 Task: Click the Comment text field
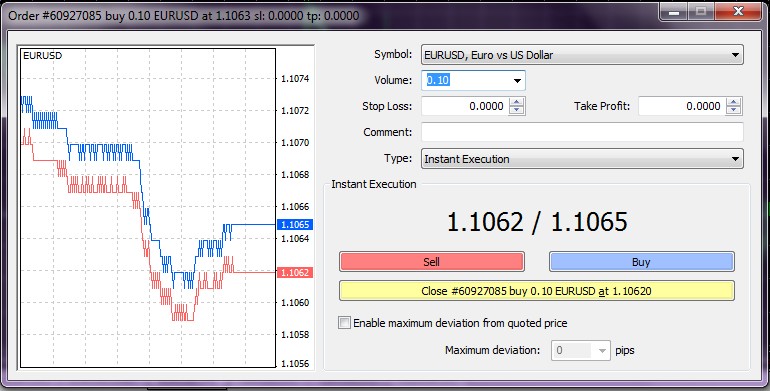coord(582,133)
